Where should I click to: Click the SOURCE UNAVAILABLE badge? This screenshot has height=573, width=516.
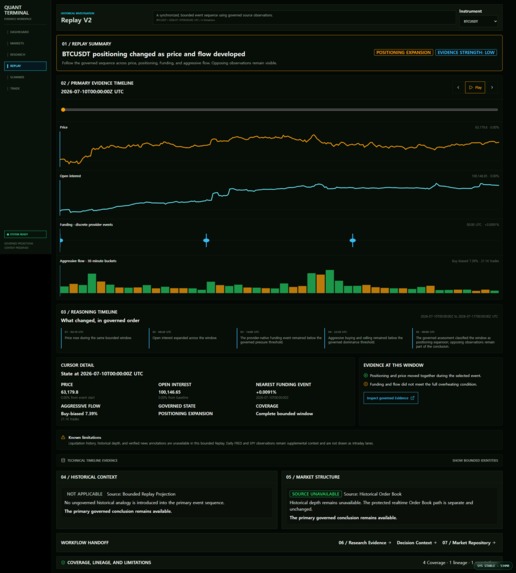(x=315, y=494)
